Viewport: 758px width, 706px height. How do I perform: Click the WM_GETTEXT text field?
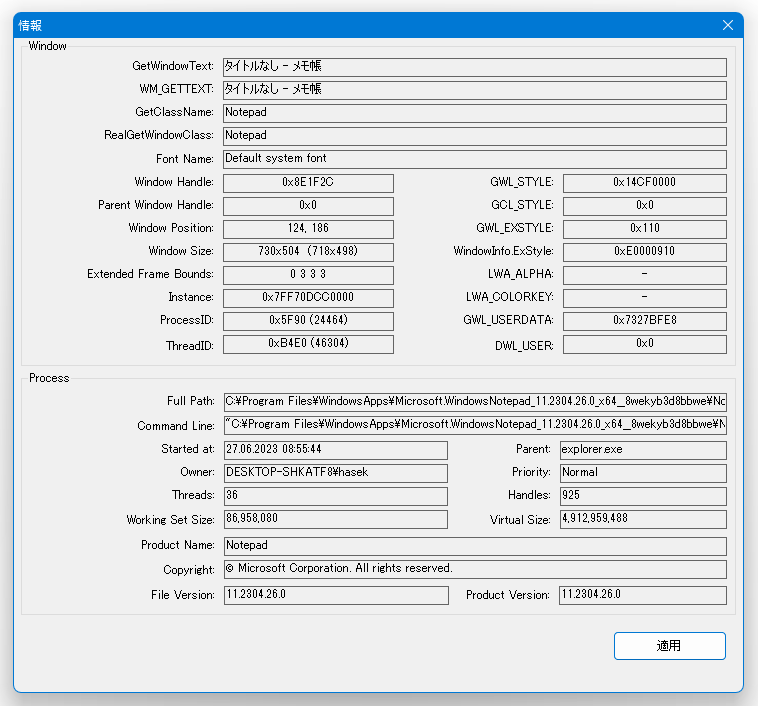(475, 90)
